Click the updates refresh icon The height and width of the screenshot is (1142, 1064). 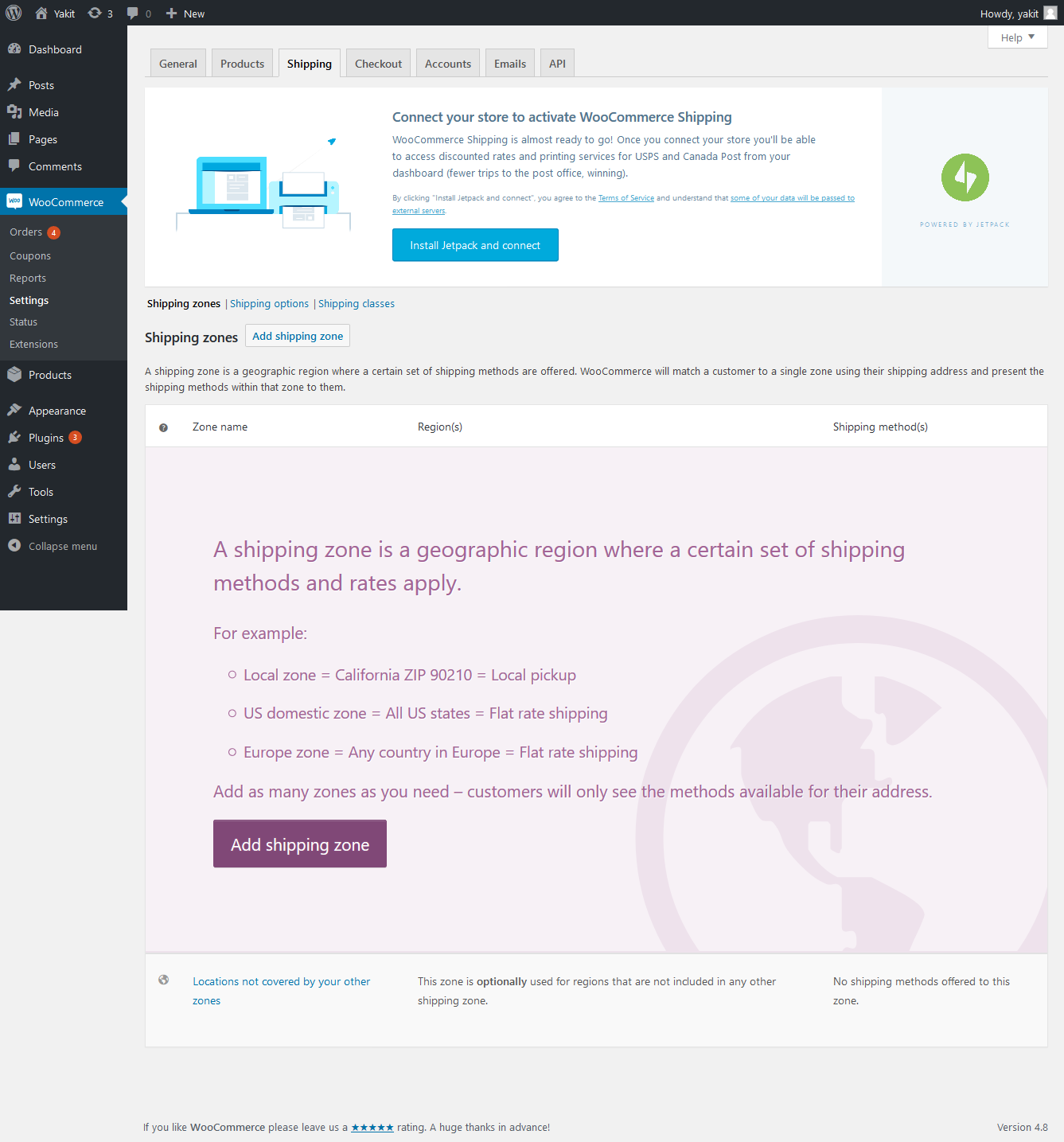coord(95,13)
